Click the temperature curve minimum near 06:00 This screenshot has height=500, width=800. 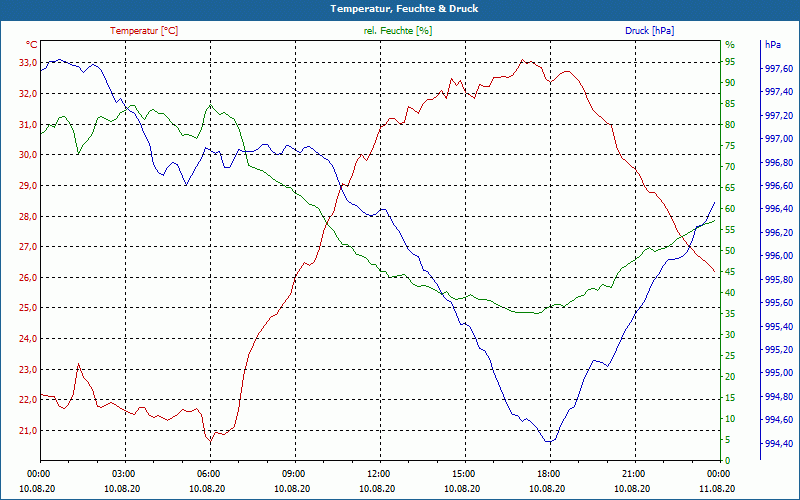pyautogui.click(x=210, y=441)
